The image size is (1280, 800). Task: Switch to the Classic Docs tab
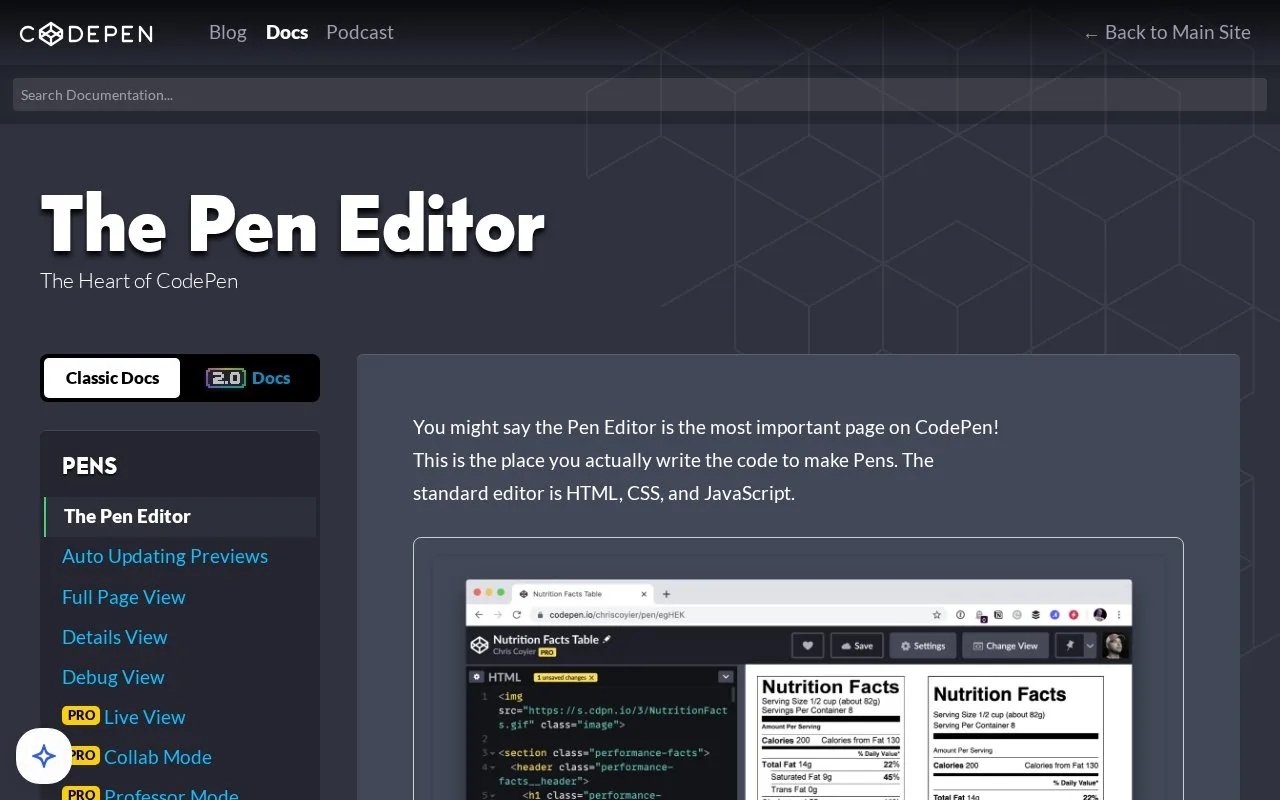(112, 378)
